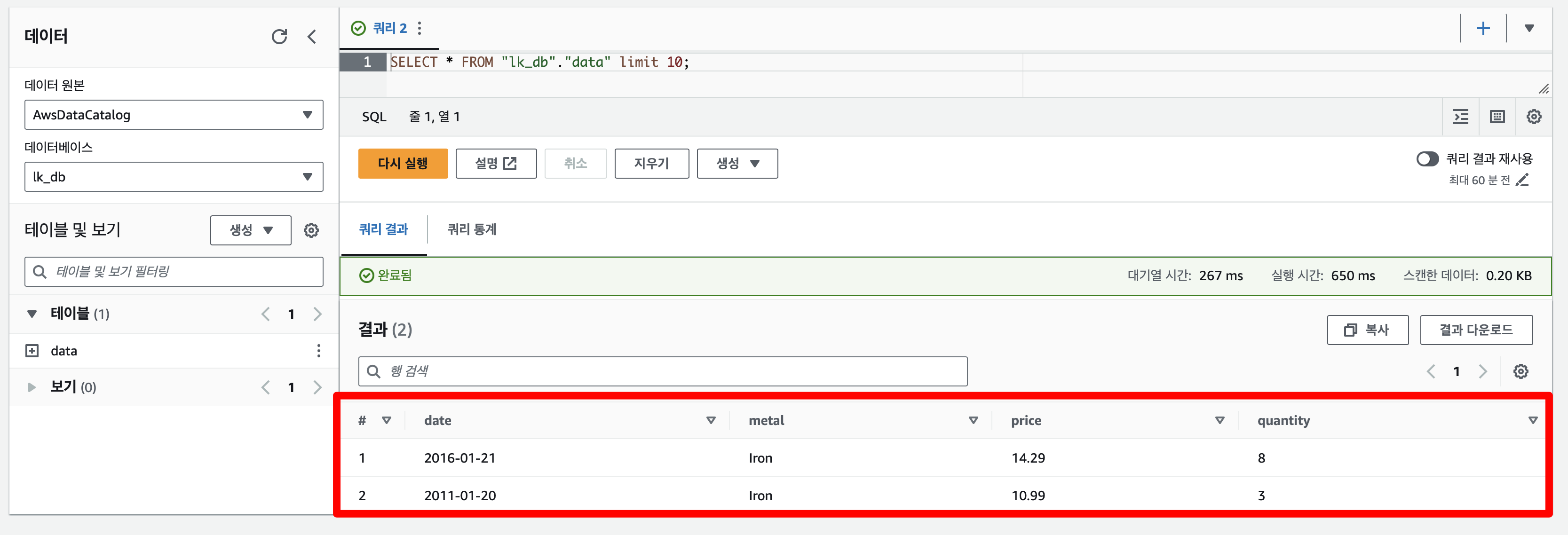Open data table actions menu

pos(318,351)
